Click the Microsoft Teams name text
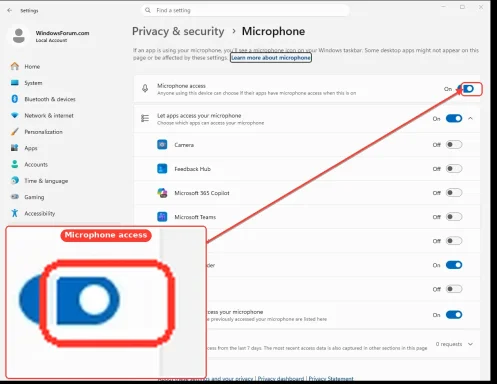The width and height of the screenshot is (497, 384). pyautogui.click(x=195, y=217)
